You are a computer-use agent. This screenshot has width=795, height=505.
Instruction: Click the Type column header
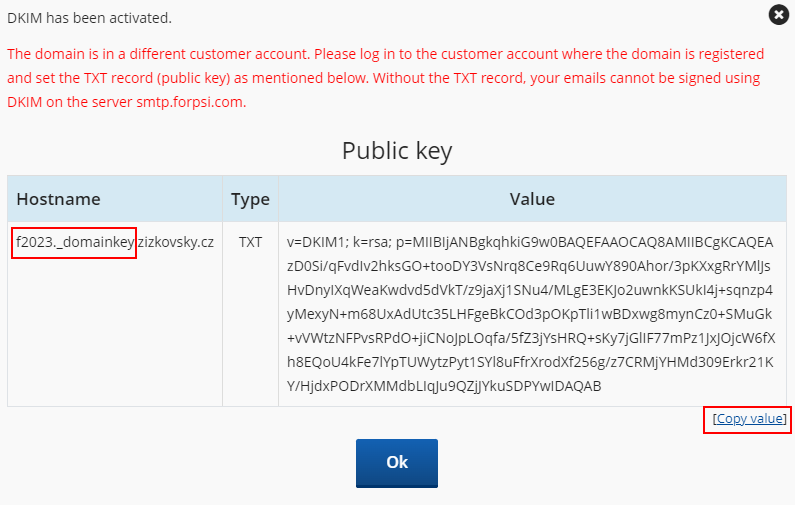click(x=250, y=199)
